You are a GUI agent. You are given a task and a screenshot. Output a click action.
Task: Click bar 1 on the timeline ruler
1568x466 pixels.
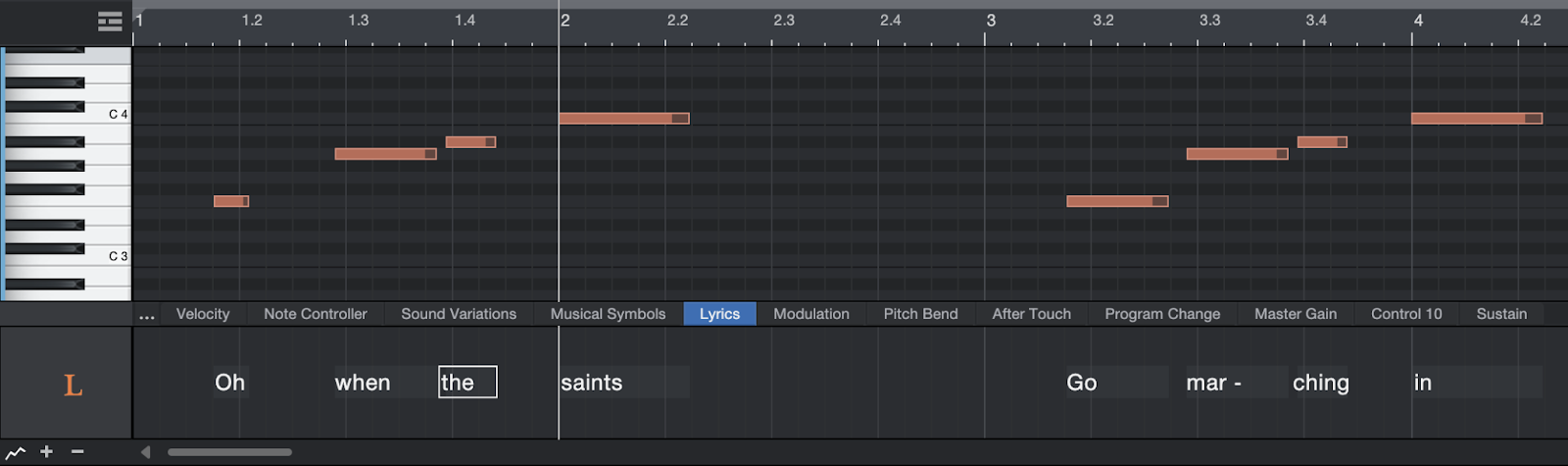tap(139, 21)
